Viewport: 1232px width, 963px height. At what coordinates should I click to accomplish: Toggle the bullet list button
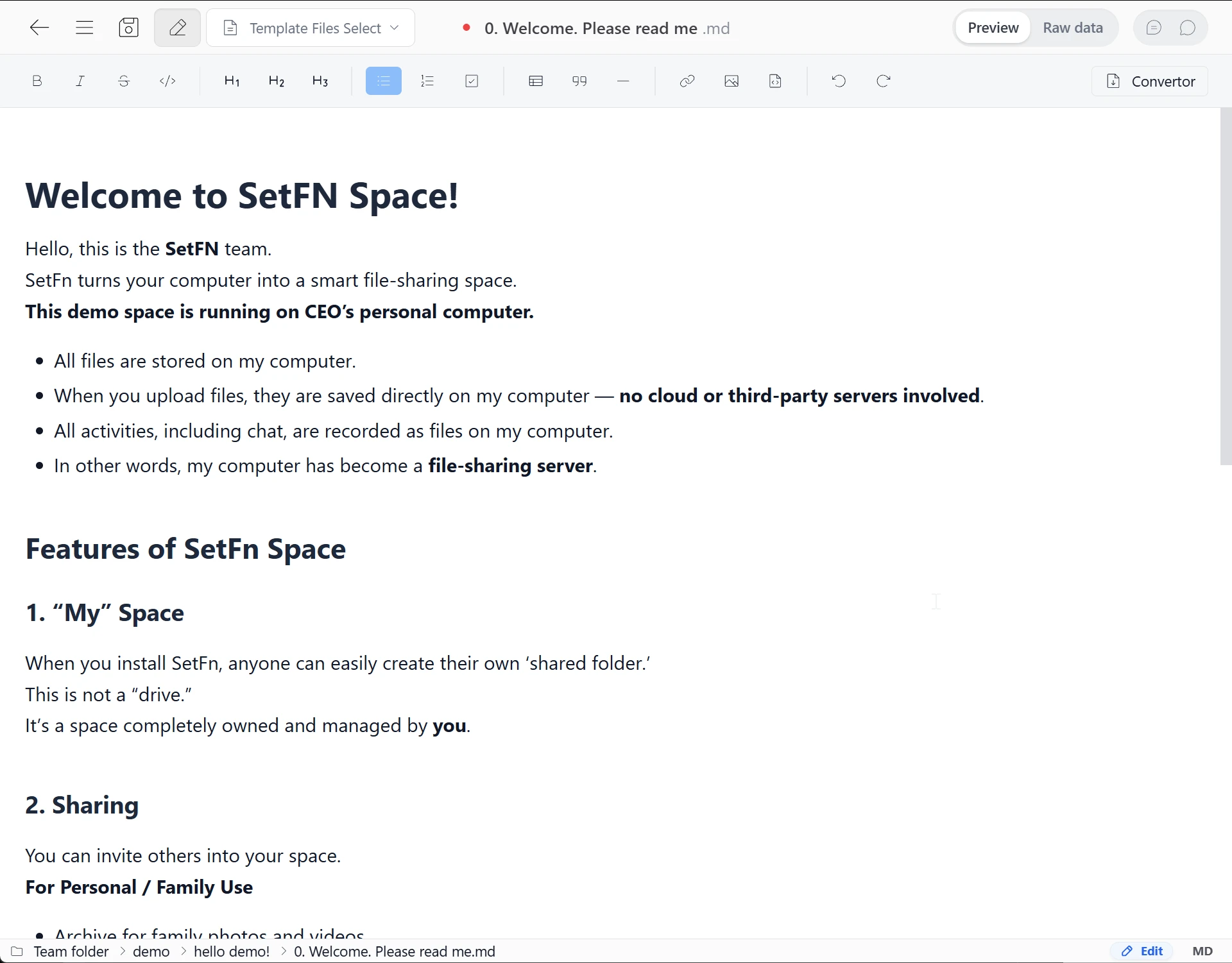pos(384,81)
